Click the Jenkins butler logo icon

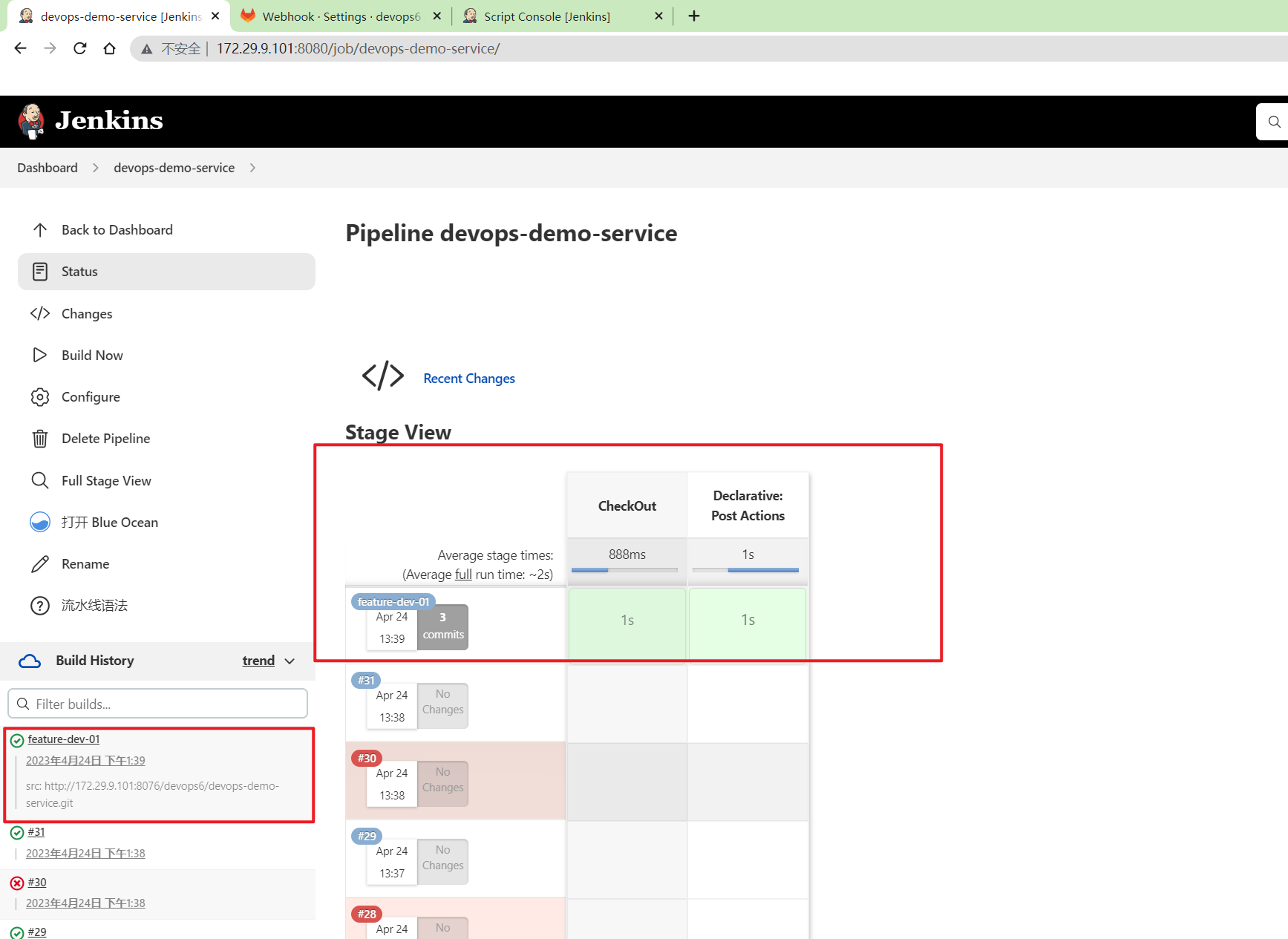31,122
